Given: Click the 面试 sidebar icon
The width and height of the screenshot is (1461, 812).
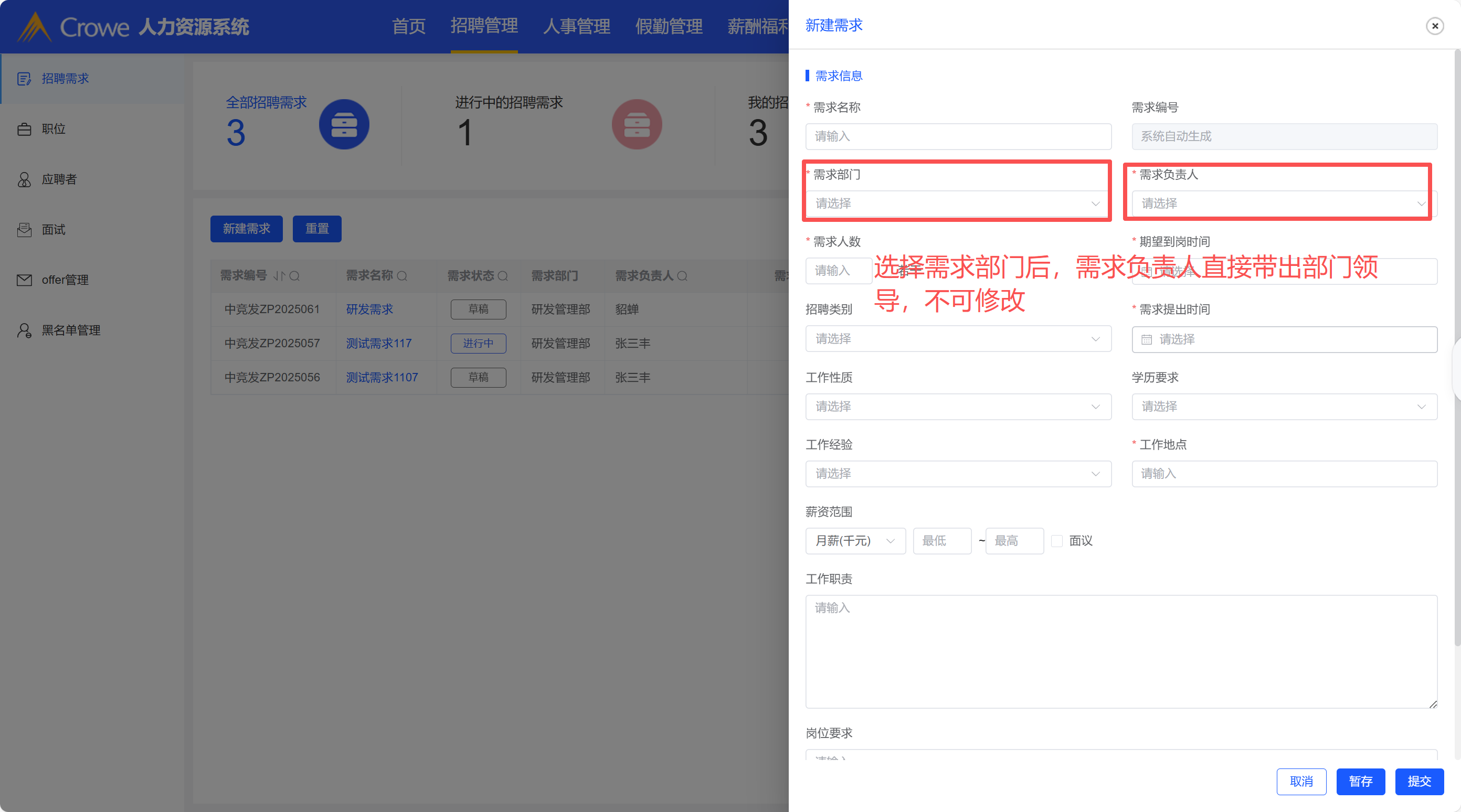Looking at the screenshot, I should coord(24,230).
